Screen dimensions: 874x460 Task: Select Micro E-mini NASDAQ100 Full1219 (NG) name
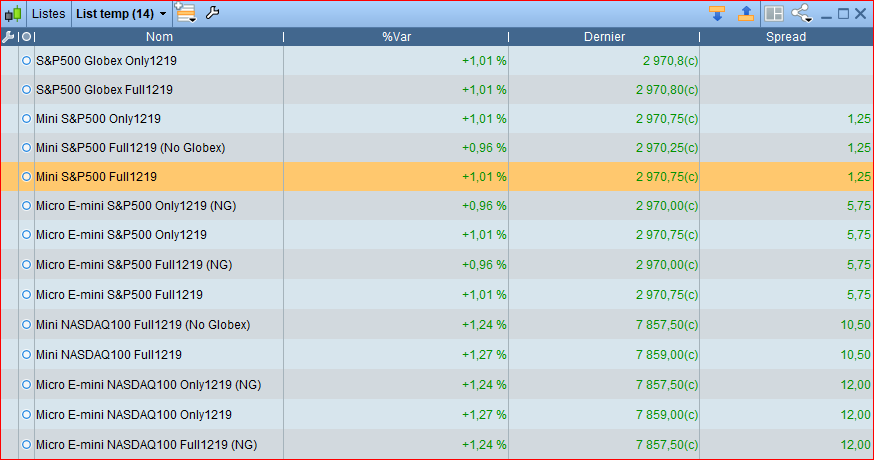pos(147,445)
